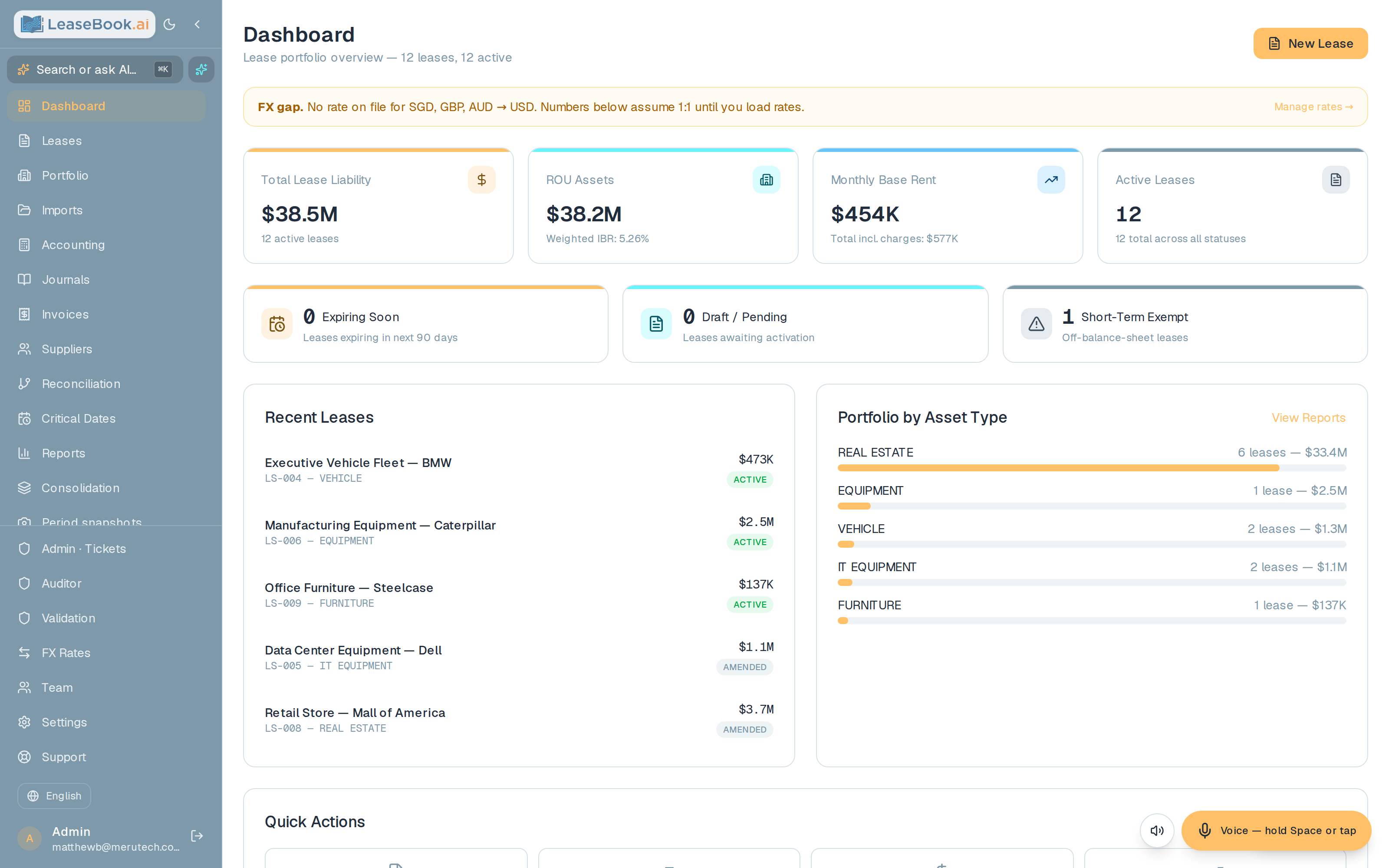Toggle dark mode moon icon

[169, 24]
